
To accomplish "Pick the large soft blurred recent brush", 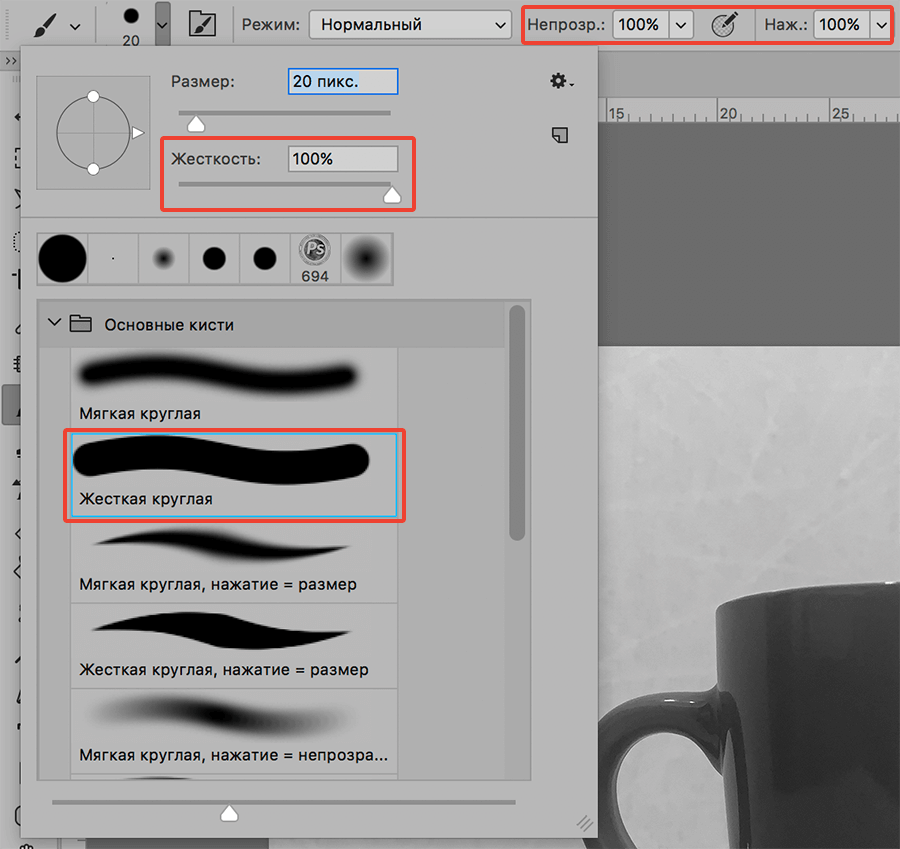I will [x=367, y=258].
